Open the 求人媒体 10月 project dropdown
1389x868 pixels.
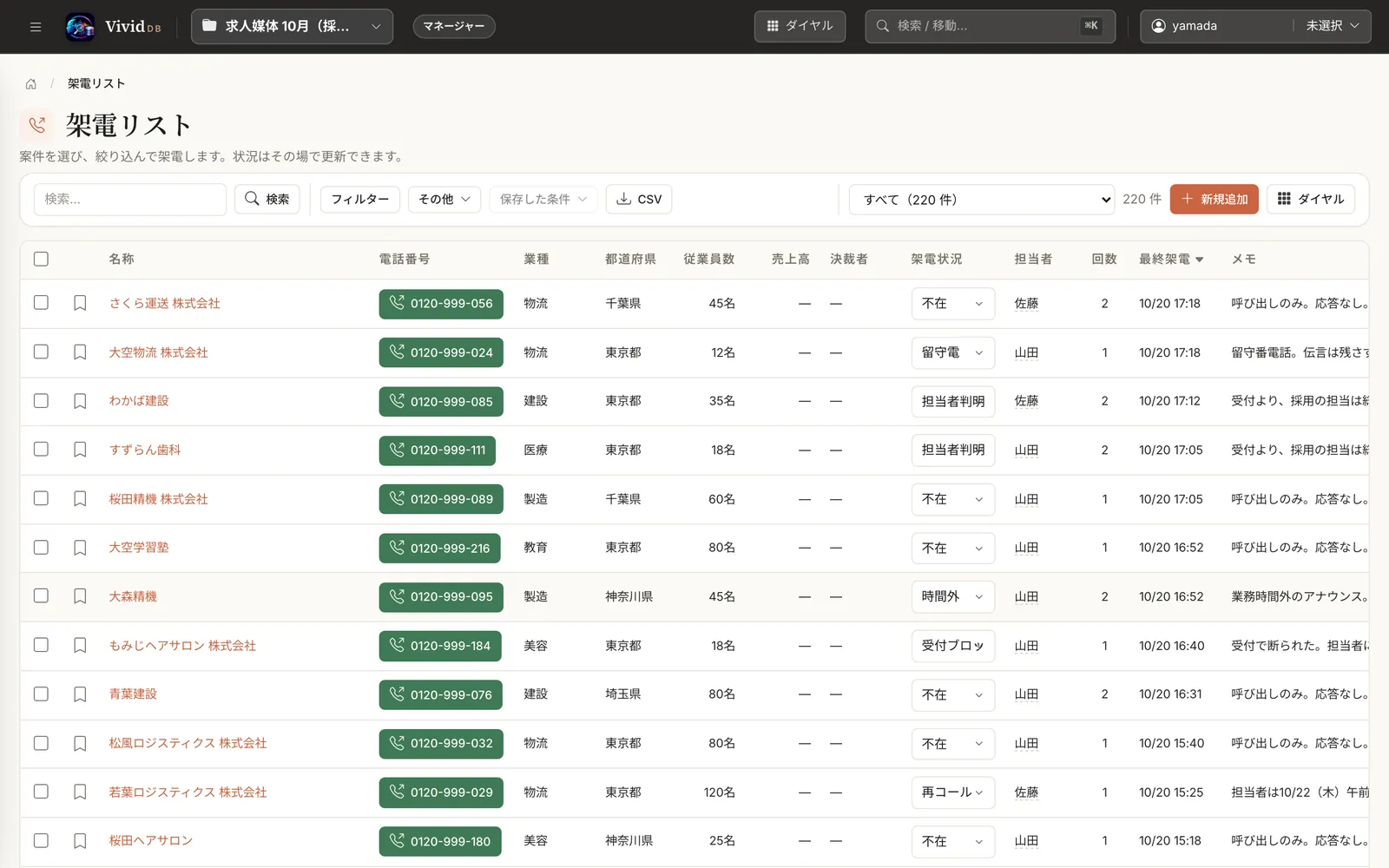(292, 26)
